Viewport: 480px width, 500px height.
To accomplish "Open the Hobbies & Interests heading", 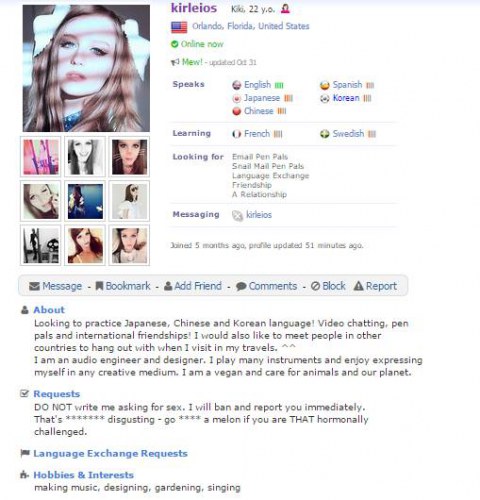I will (83, 475).
